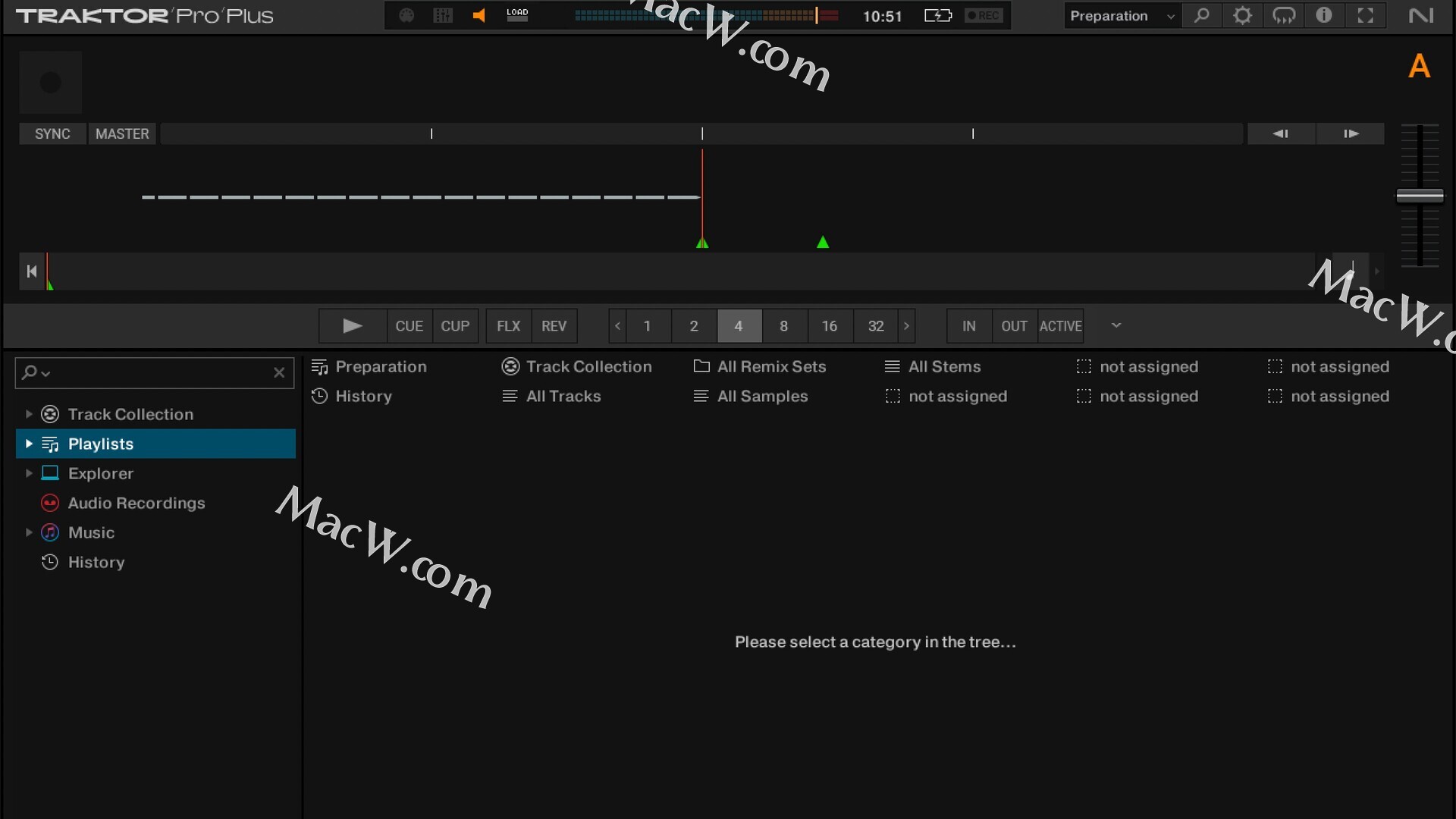Viewport: 1456px width, 819px height.
Task: Expand the Explorer tree node
Action: pos(29,473)
